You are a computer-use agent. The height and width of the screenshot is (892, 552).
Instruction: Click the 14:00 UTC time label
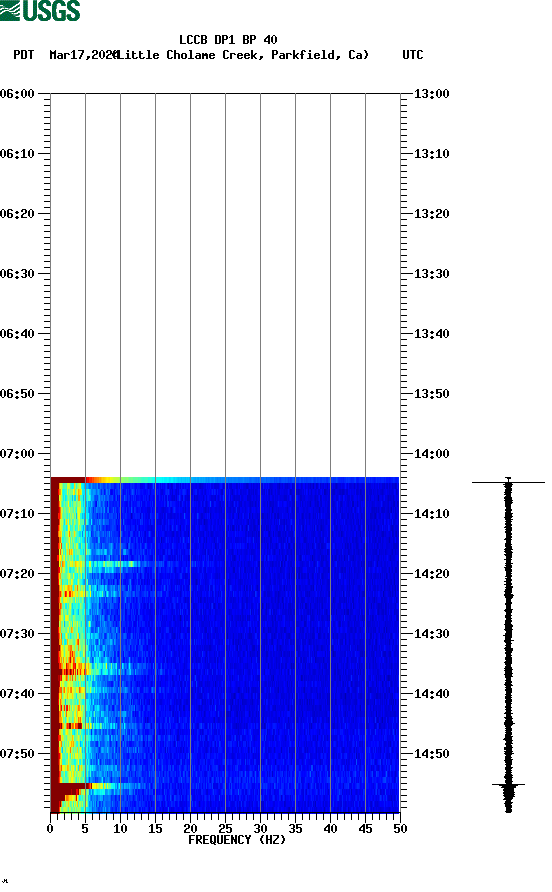pyautogui.click(x=431, y=453)
